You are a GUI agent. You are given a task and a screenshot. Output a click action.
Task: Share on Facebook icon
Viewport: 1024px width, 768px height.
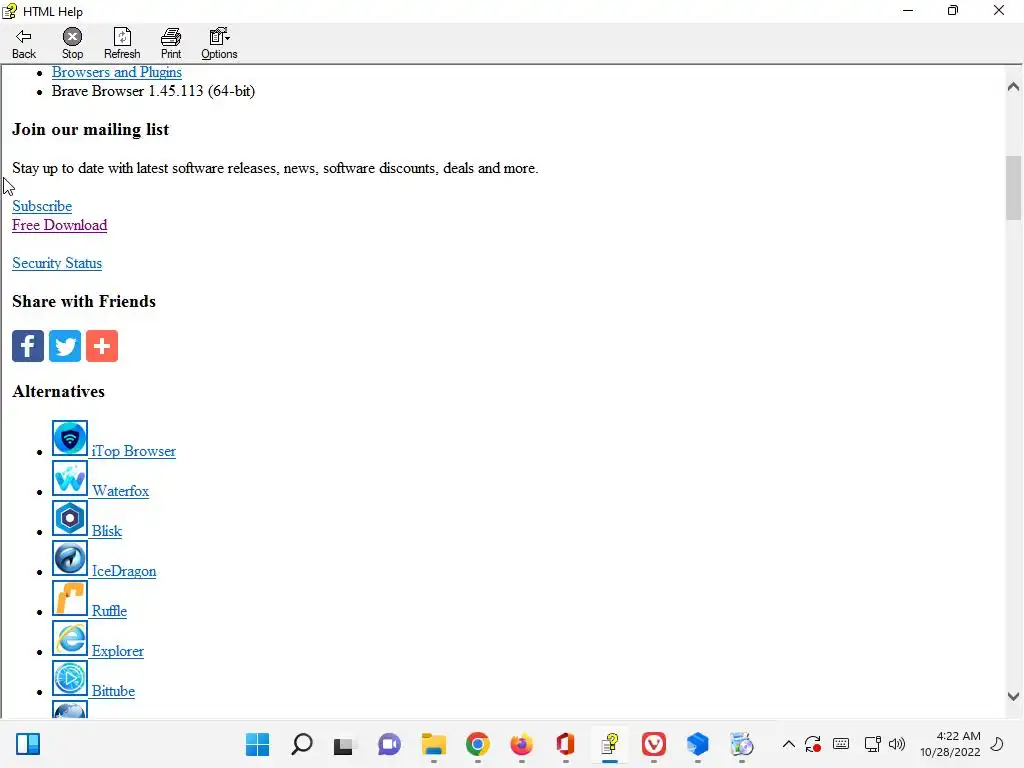pyautogui.click(x=28, y=346)
